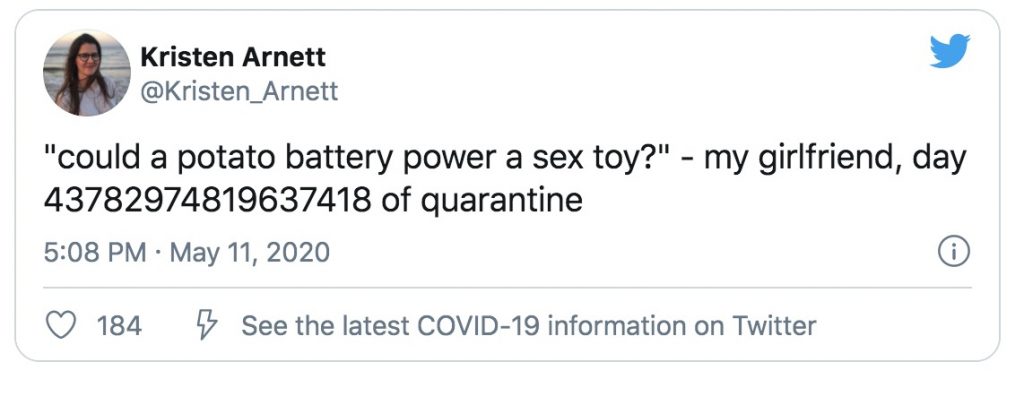Click the Twitter bird logo
1024x405 pixels.
point(949,51)
